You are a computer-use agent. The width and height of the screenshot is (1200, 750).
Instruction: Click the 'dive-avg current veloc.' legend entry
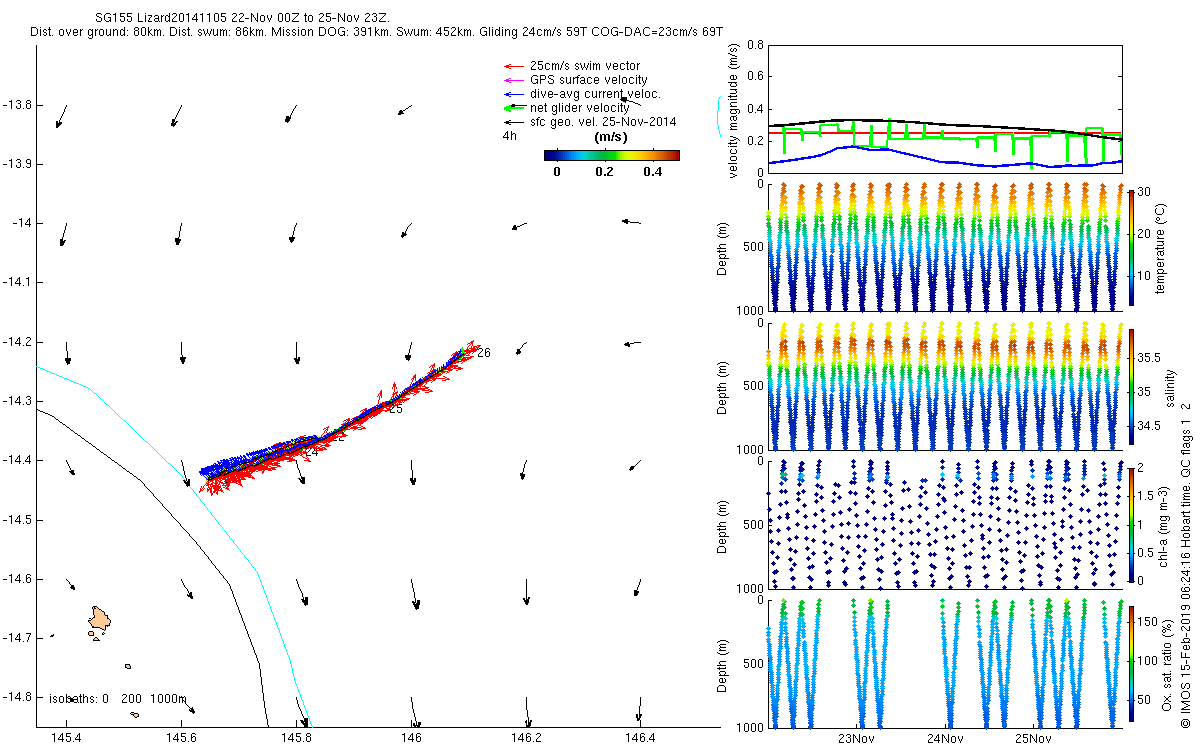coord(582,93)
